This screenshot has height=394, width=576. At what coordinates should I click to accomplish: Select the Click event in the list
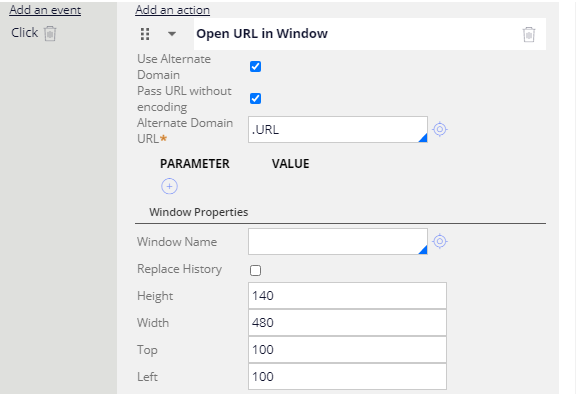[x=24, y=33]
